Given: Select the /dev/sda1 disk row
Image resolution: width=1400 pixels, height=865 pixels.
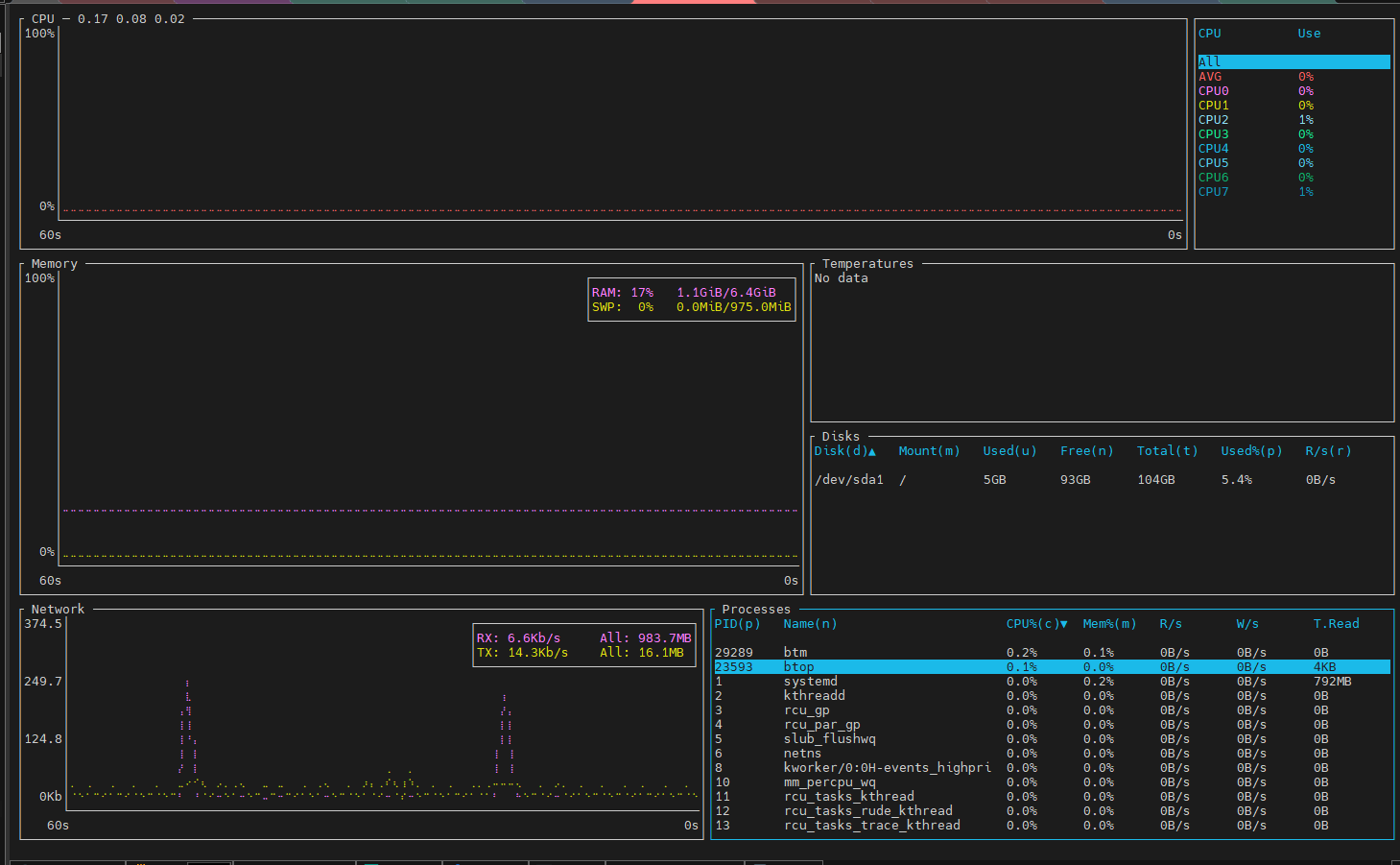Looking at the screenshot, I should click(1102, 479).
